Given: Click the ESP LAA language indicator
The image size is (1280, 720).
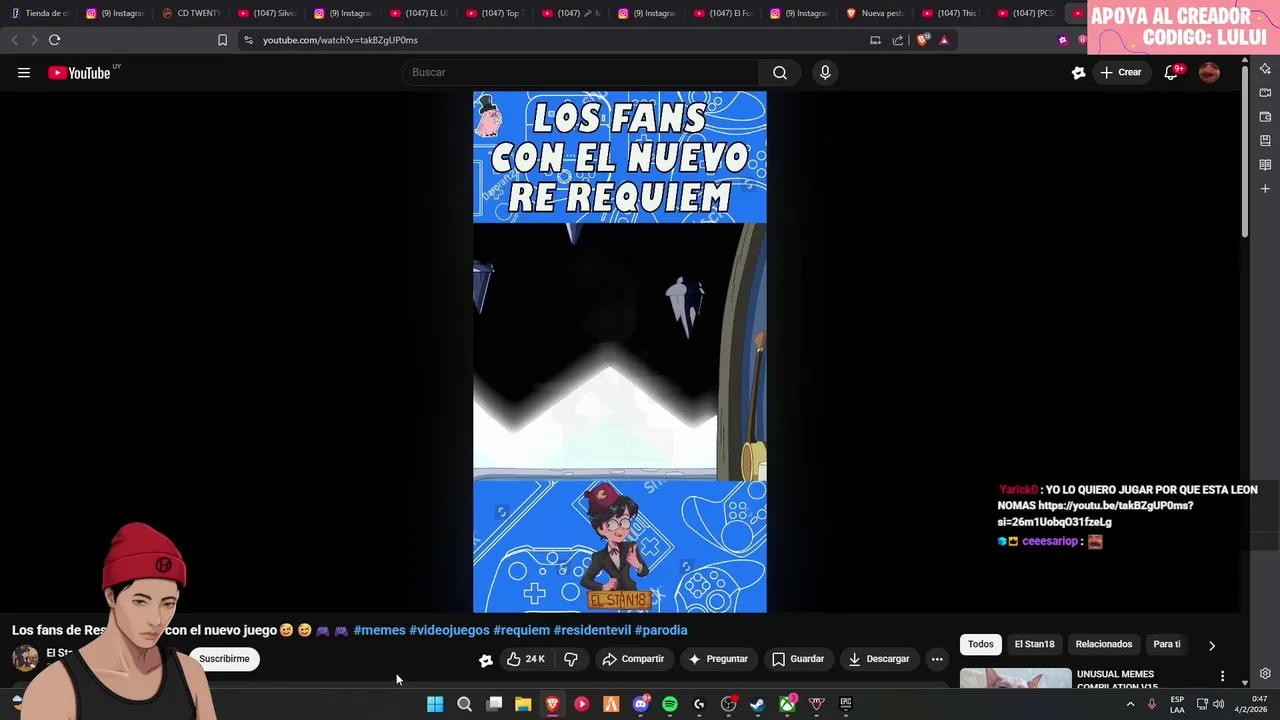Looking at the screenshot, I should tap(1177, 704).
